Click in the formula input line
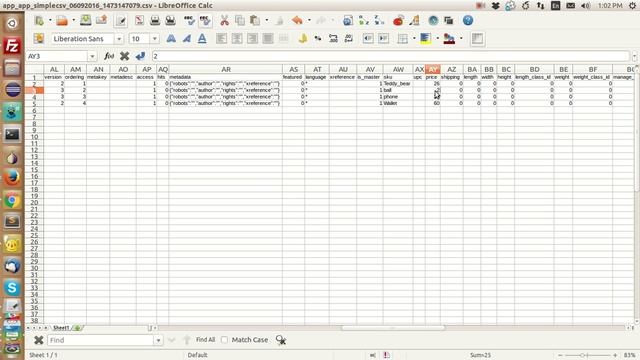Viewport: 640px width, 360px height. click(390, 56)
